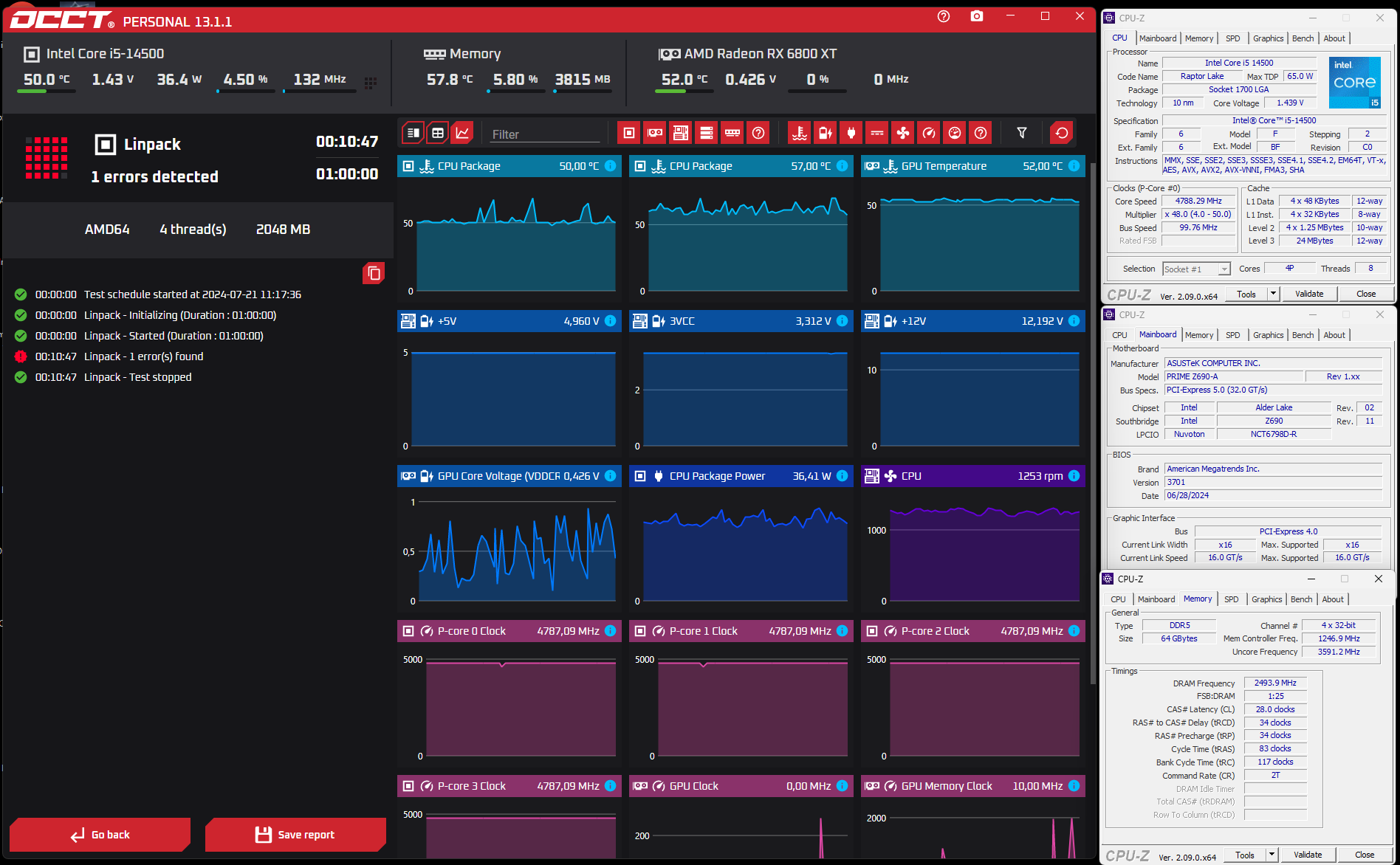Toggle the memory module device filter icon
1400x865 pixels.
point(732,133)
